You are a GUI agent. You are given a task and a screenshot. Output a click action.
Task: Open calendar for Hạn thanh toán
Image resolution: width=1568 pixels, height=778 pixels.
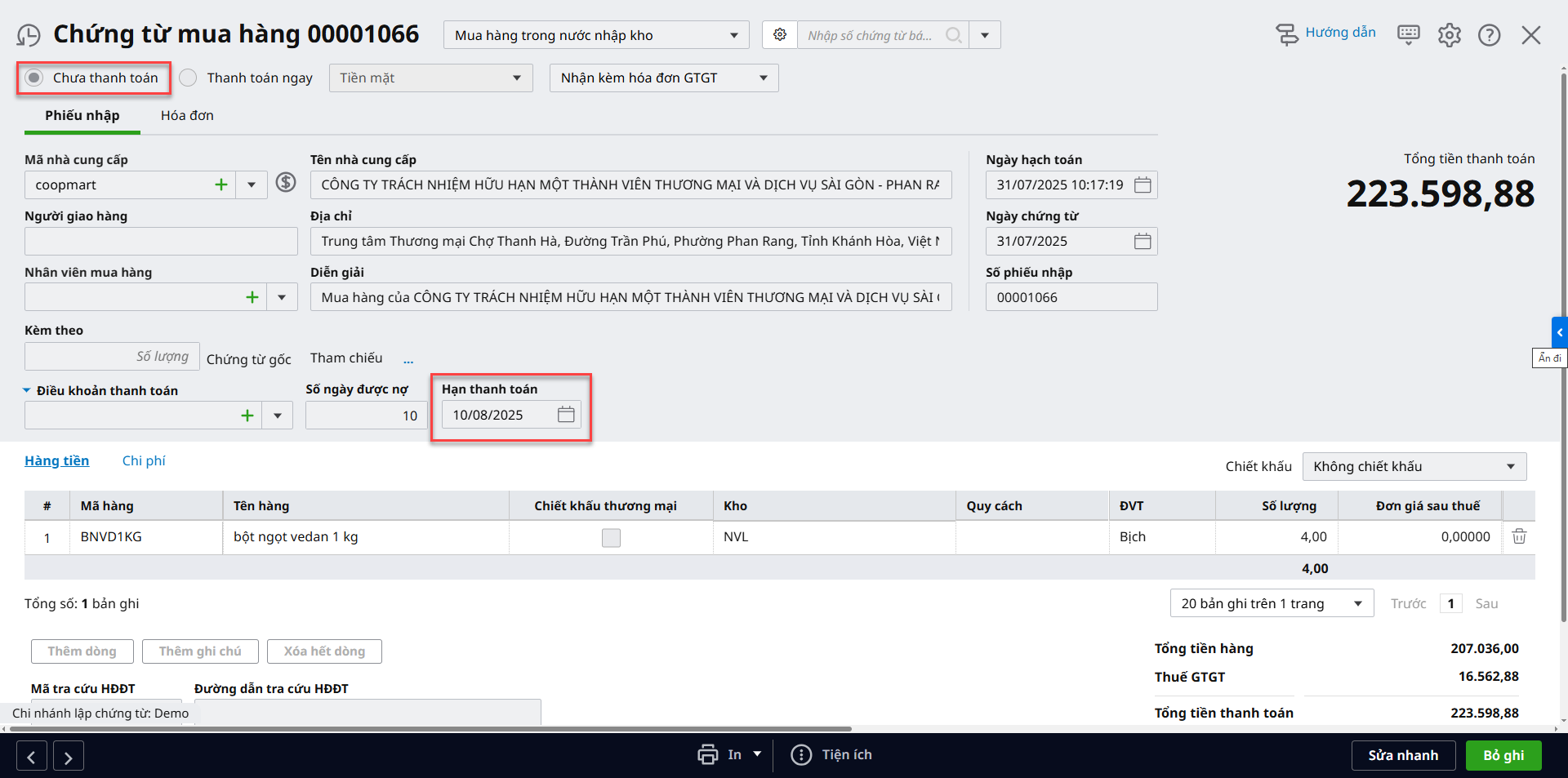(x=566, y=415)
